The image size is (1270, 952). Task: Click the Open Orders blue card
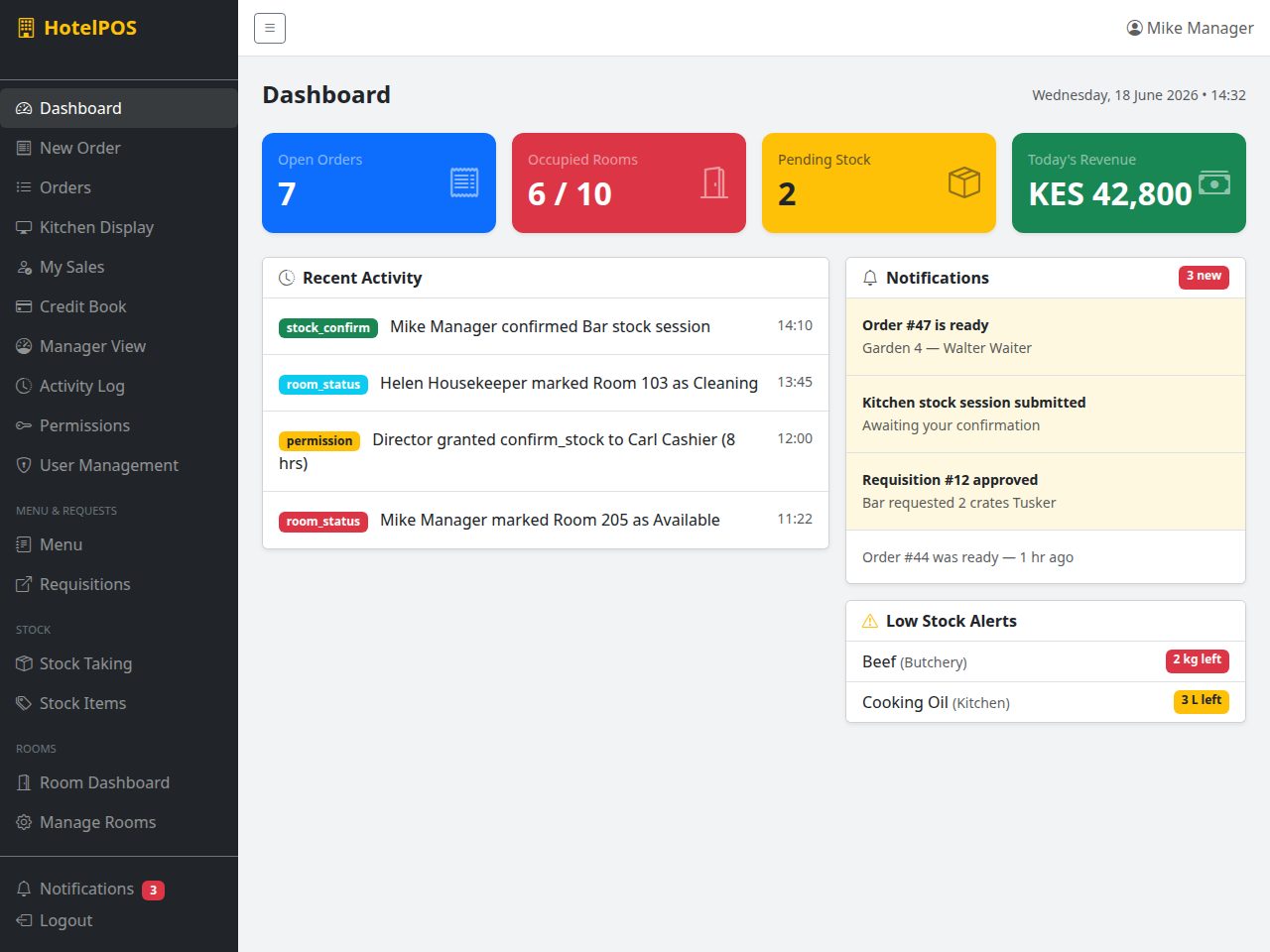coord(379,182)
